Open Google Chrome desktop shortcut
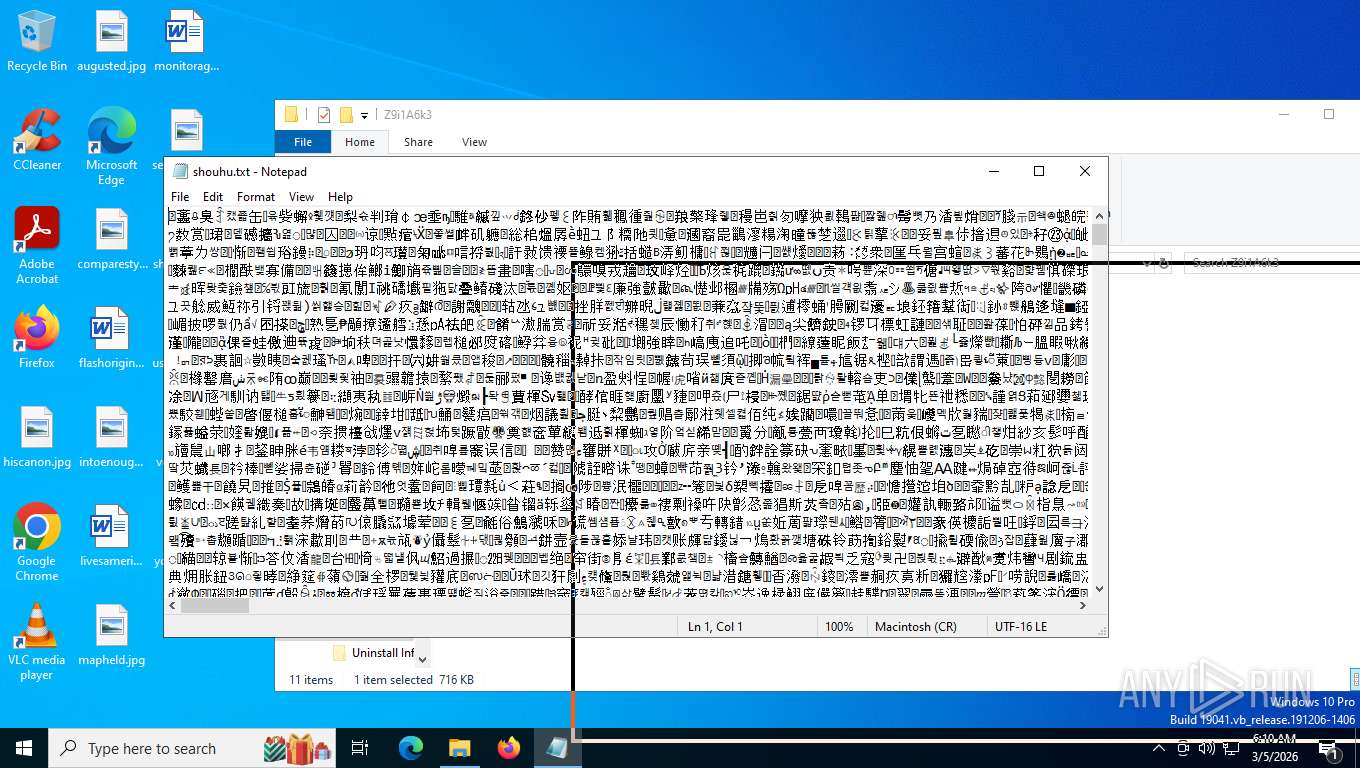 [x=37, y=543]
